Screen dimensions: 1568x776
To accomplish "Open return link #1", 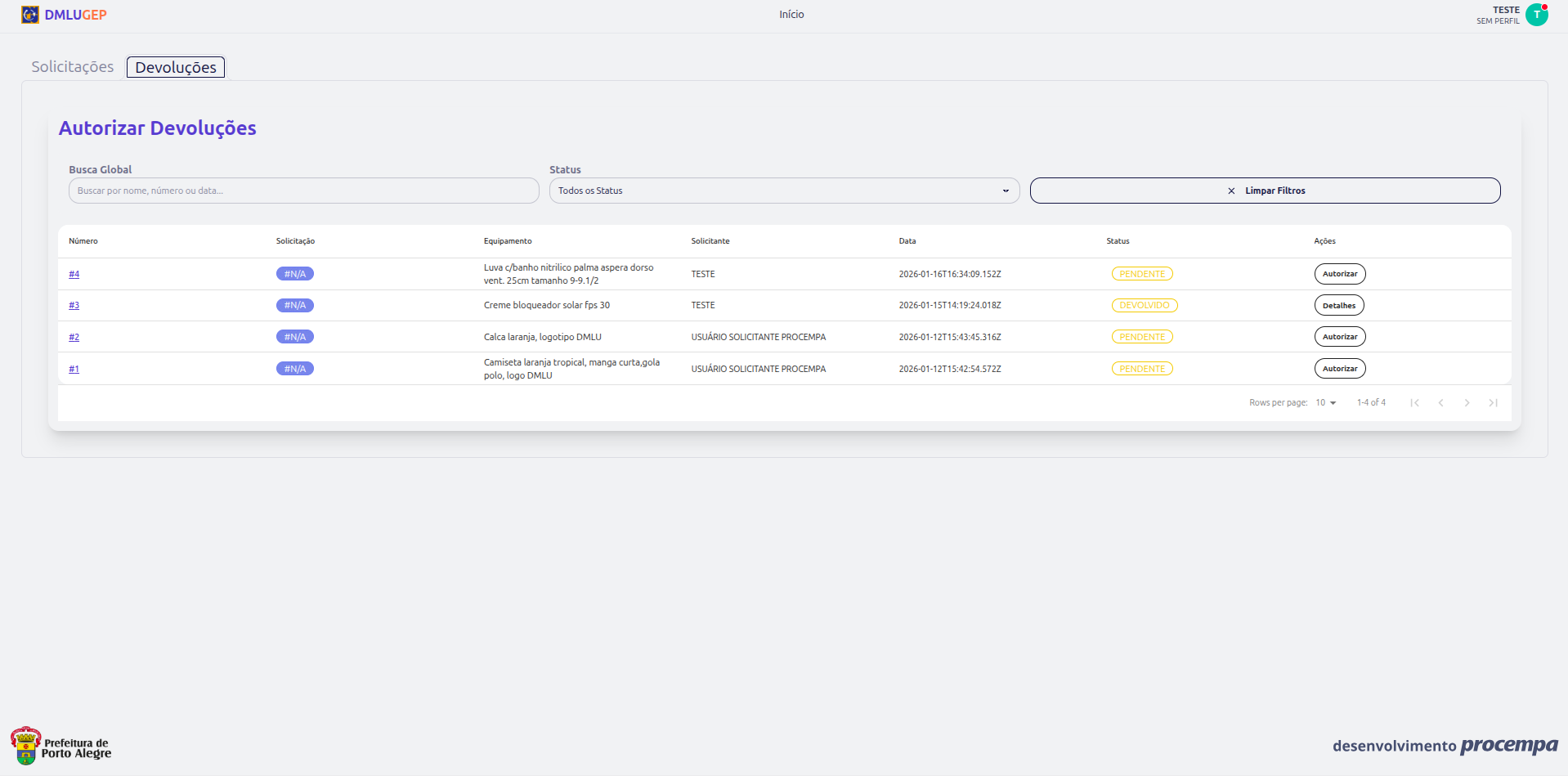I will coord(74,369).
